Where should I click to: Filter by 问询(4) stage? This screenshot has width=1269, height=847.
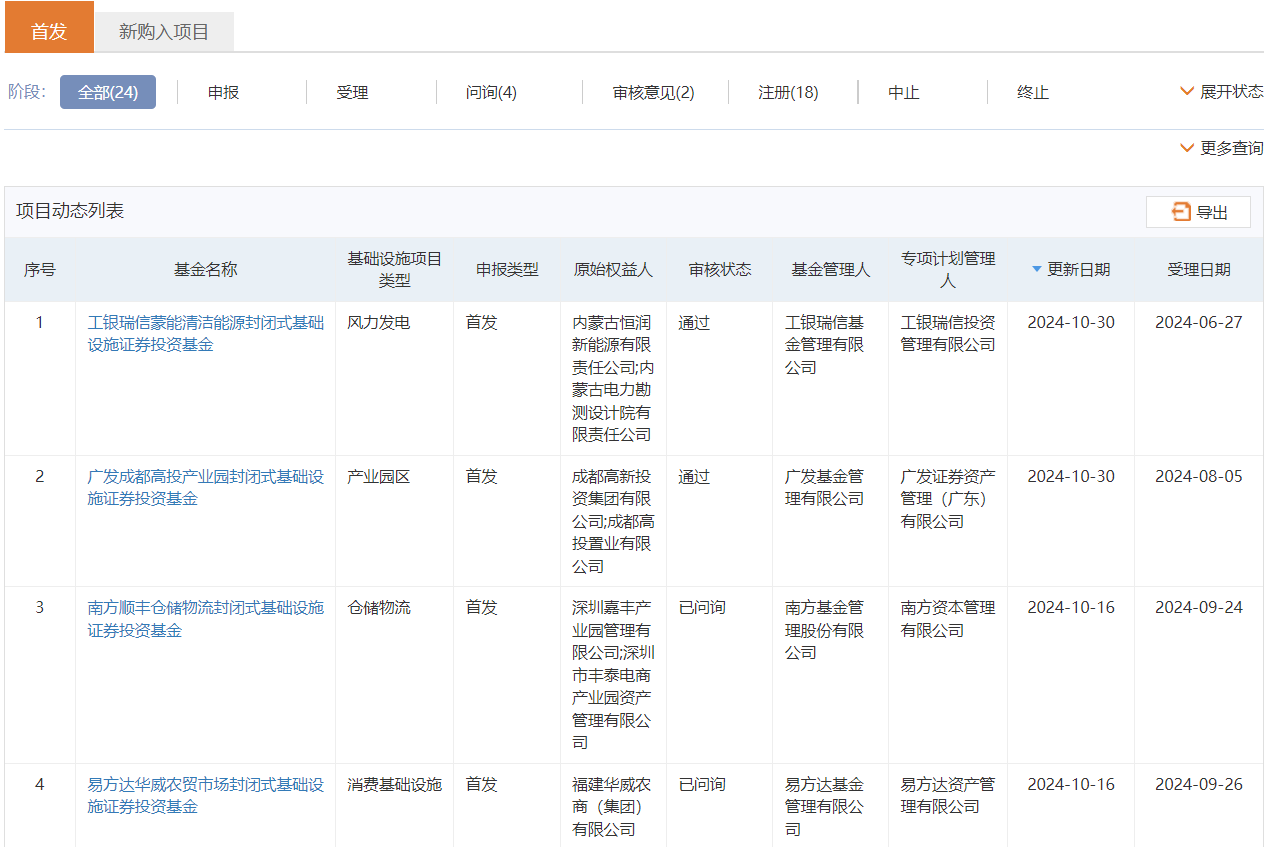(x=491, y=92)
